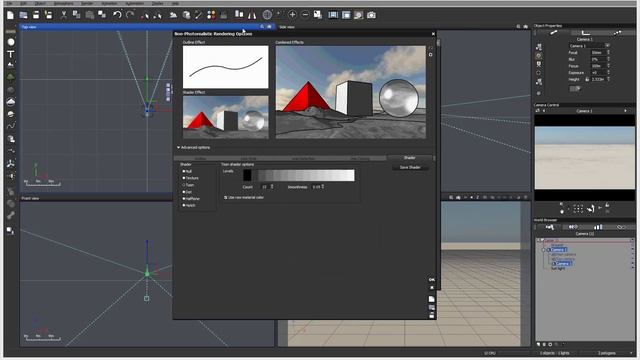Screen dimensions: 640x360
Task: Select the terrain mountain tool in left toolbar
Action: (x=11, y=65)
